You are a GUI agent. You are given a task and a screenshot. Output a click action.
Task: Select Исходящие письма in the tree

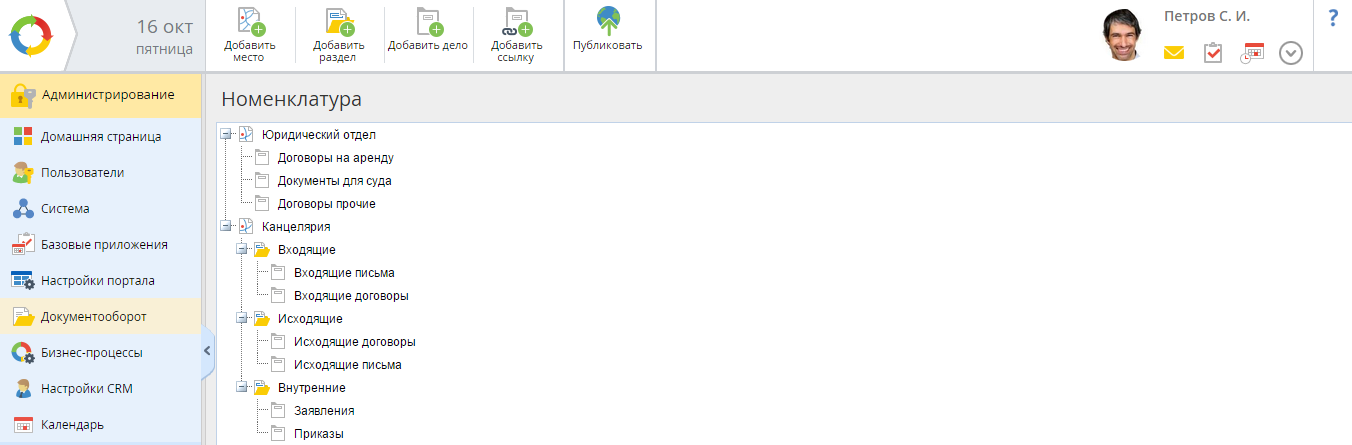coord(348,364)
